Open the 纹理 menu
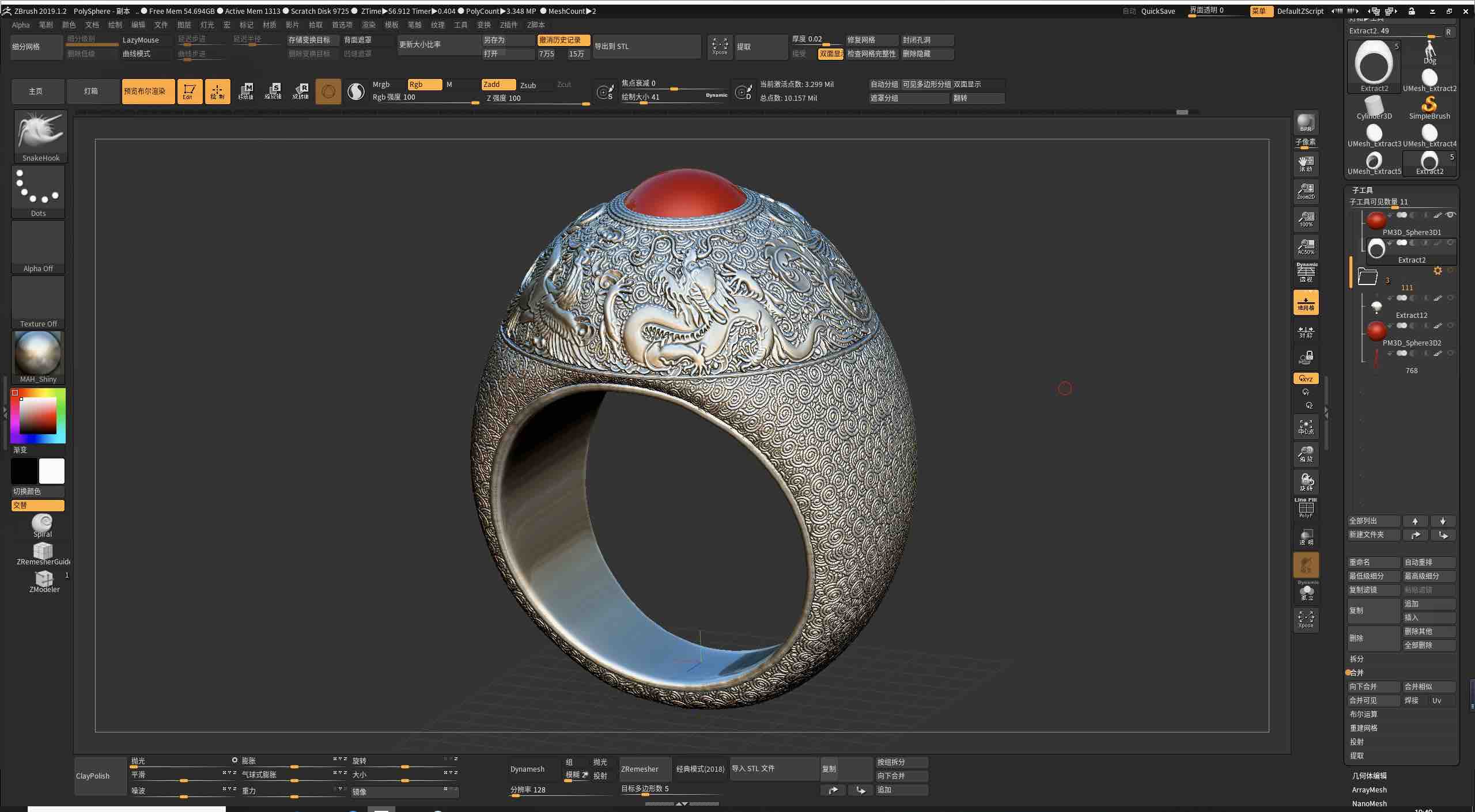1475x812 pixels. pos(438,25)
